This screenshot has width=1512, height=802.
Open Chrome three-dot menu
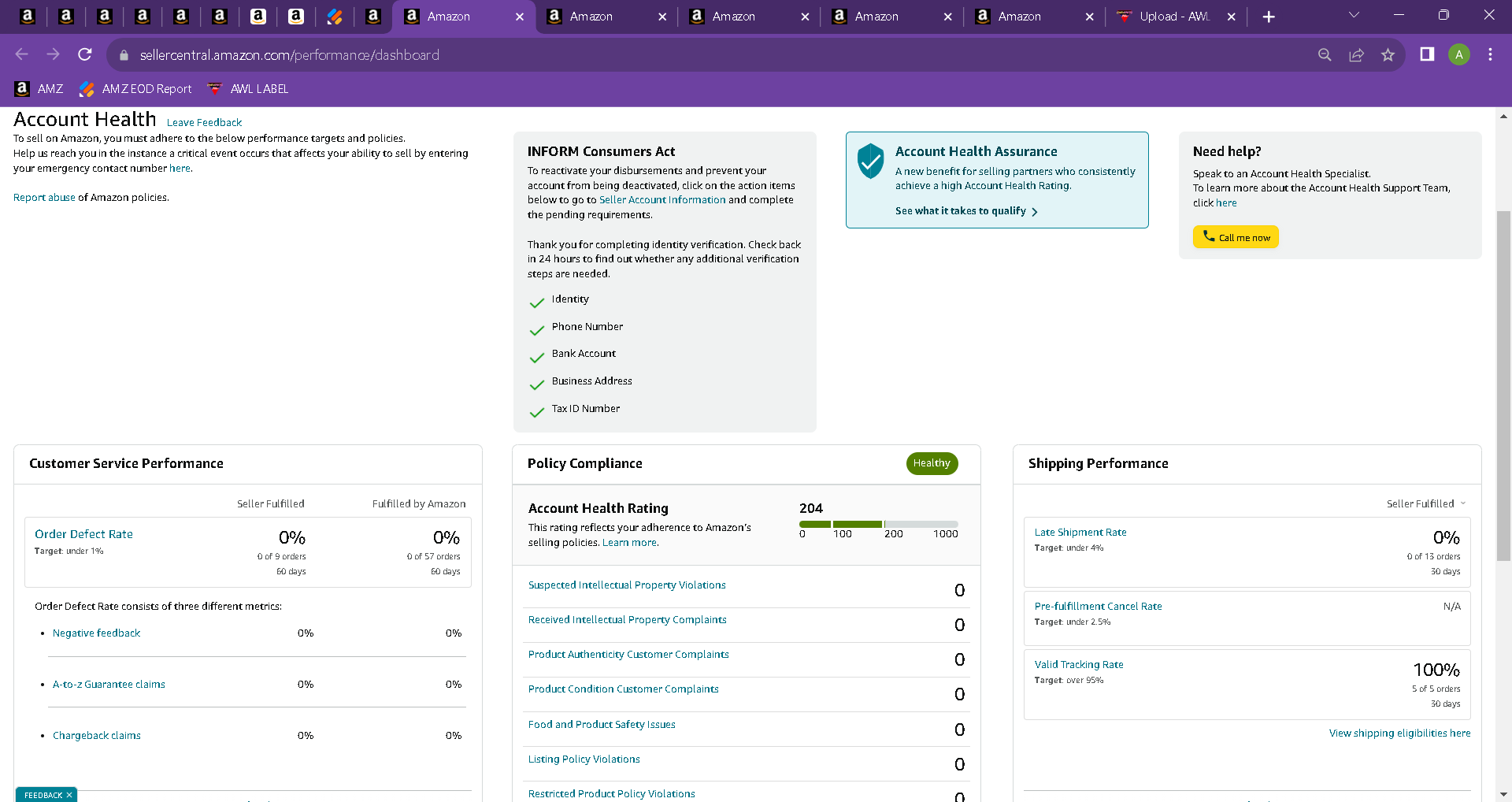[1490, 54]
